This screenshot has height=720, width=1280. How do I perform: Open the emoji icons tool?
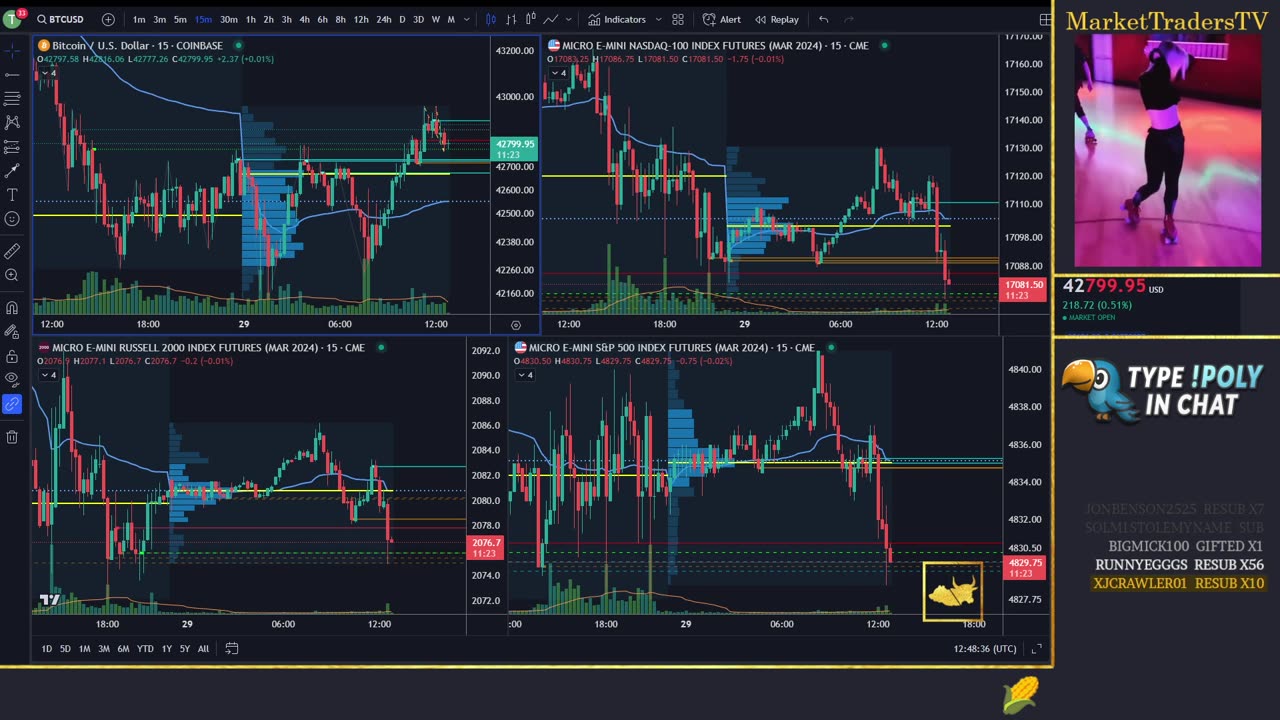point(12,218)
